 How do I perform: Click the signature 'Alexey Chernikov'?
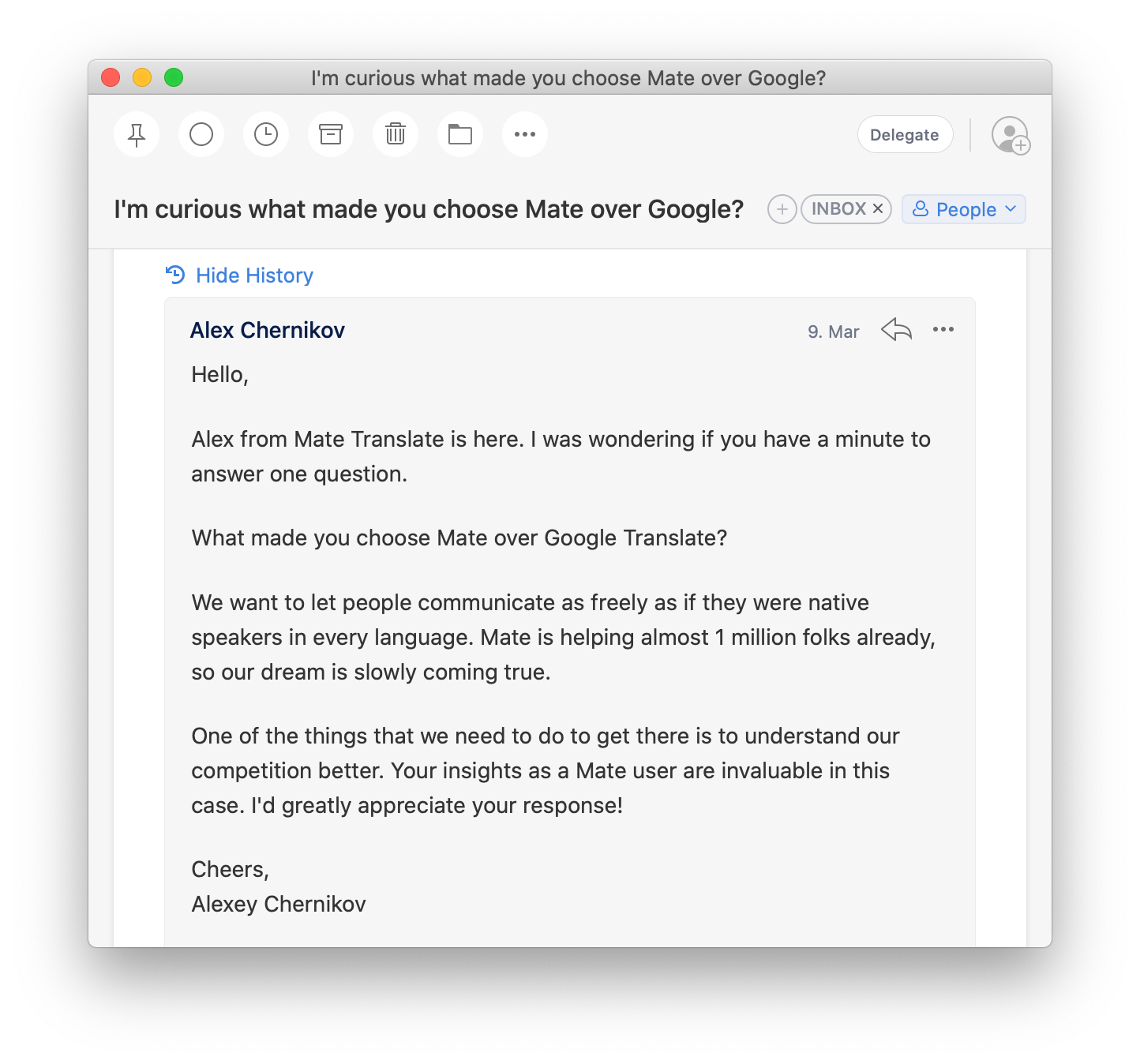pyautogui.click(x=279, y=904)
